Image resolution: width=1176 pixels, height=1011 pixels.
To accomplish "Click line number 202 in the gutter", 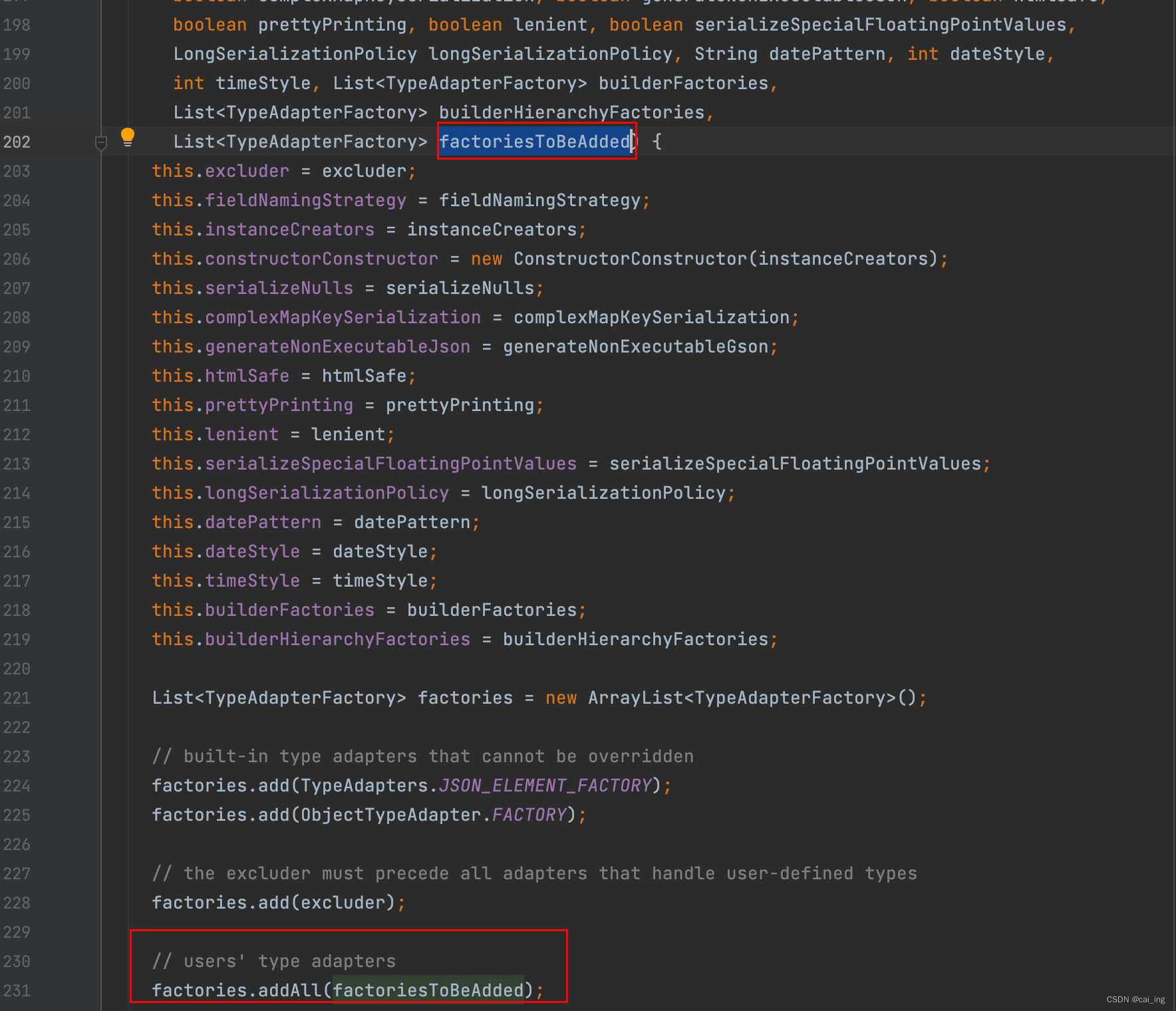I will pyautogui.click(x=17, y=142).
